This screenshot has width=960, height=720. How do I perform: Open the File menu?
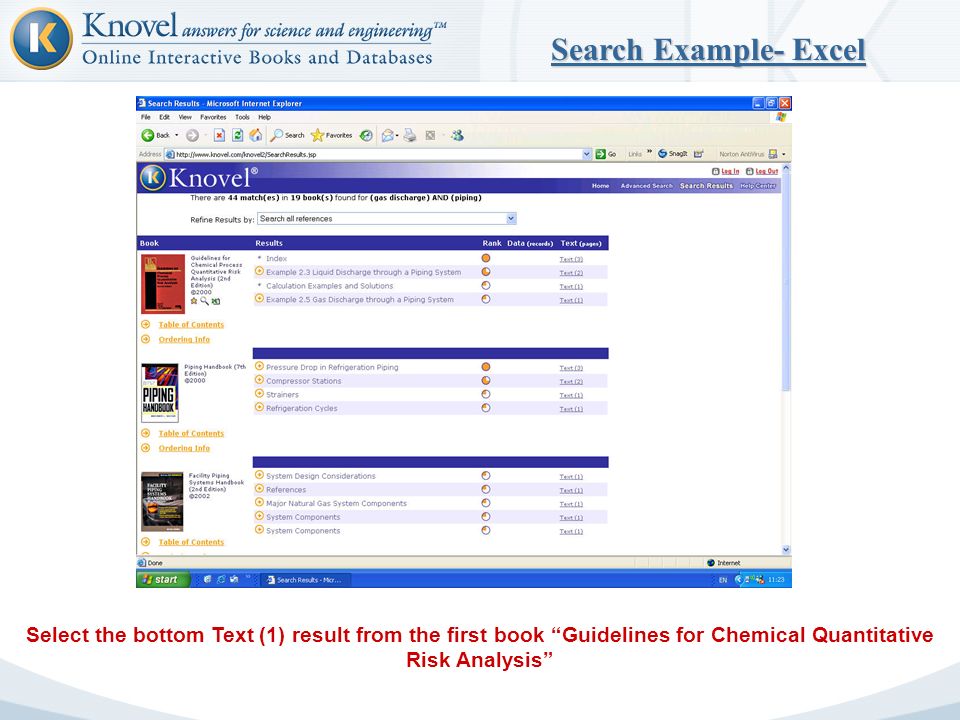click(x=146, y=117)
